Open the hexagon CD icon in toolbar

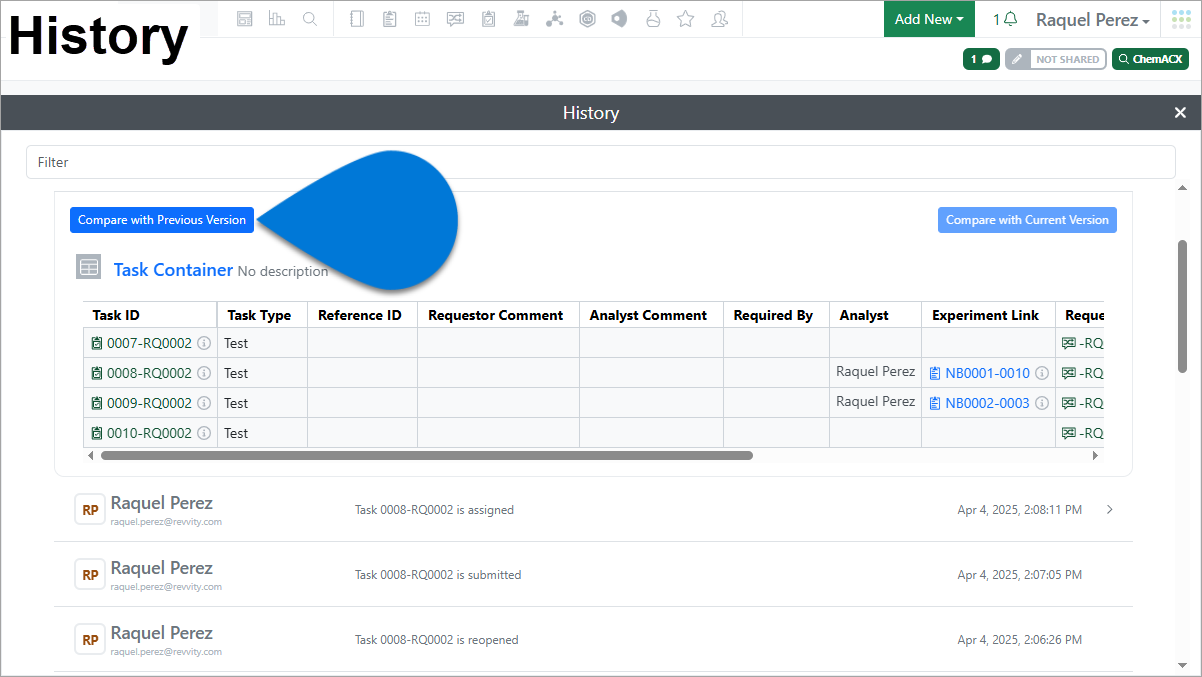click(x=587, y=19)
